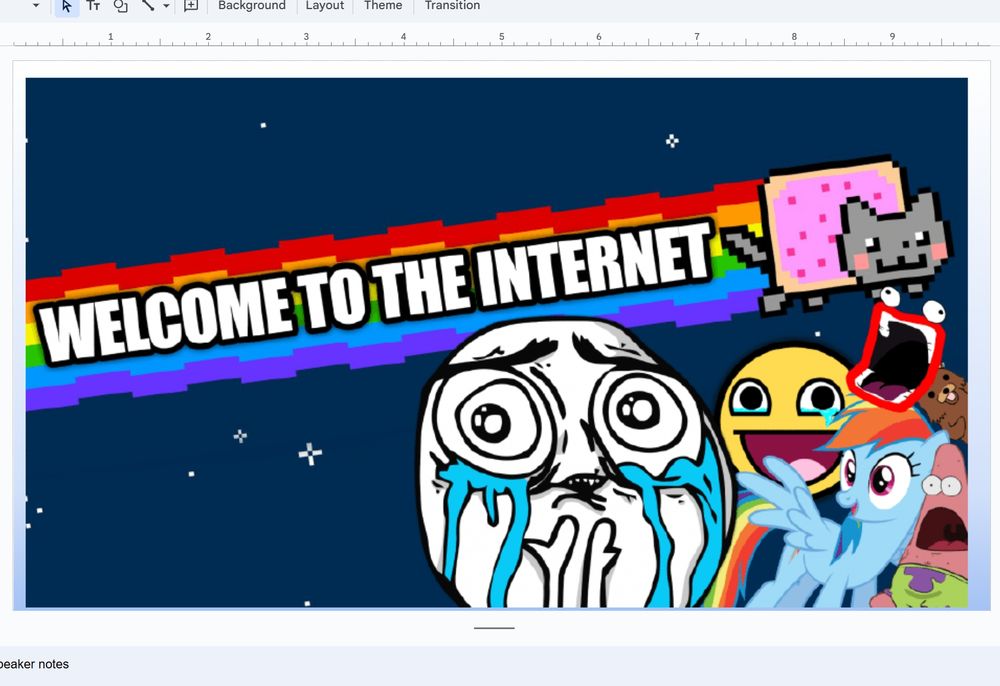1000x686 pixels.
Task: Open the Shape tool
Action: pyautogui.click(x=120, y=7)
